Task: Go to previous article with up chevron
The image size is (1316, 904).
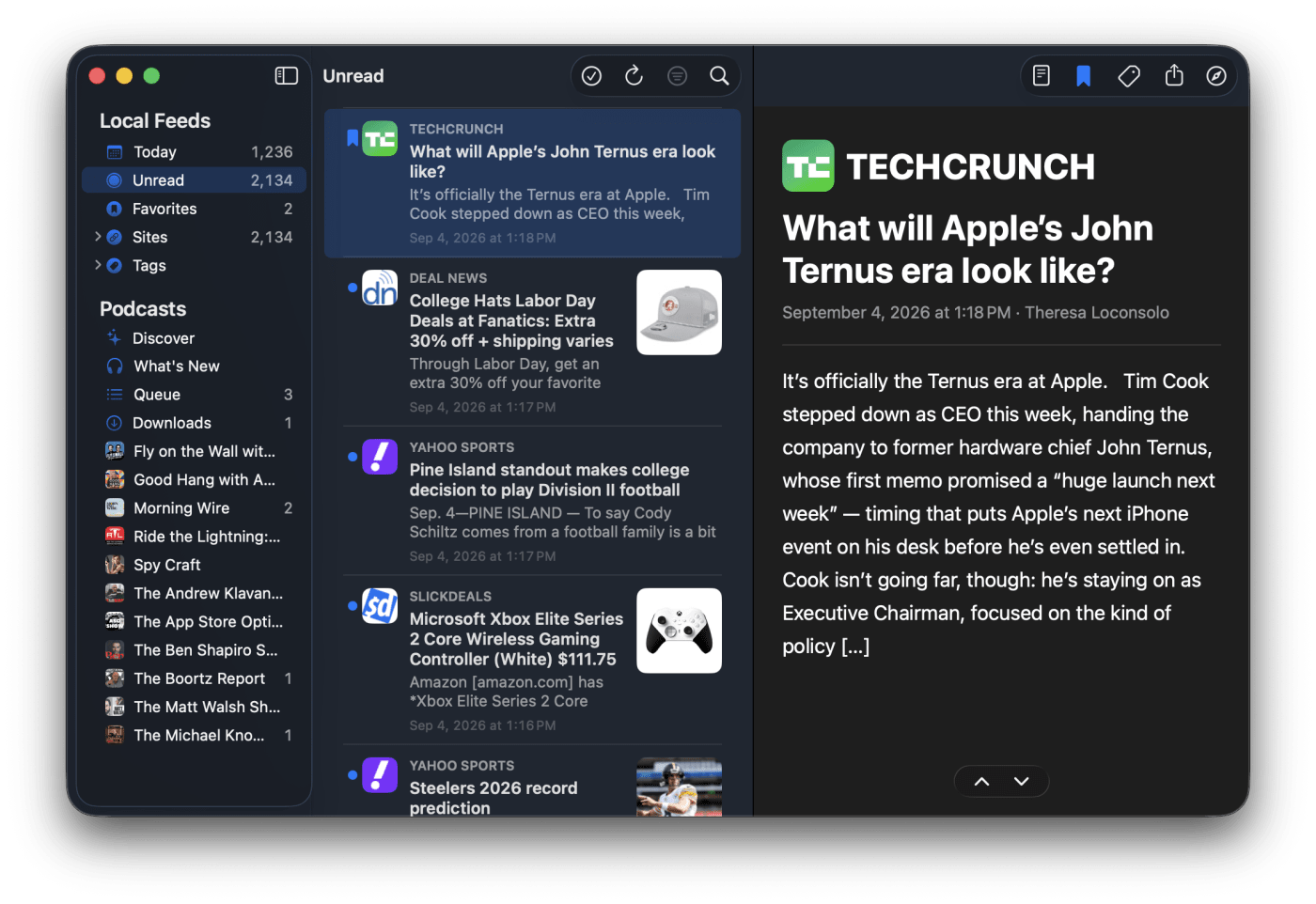Action: 981,782
